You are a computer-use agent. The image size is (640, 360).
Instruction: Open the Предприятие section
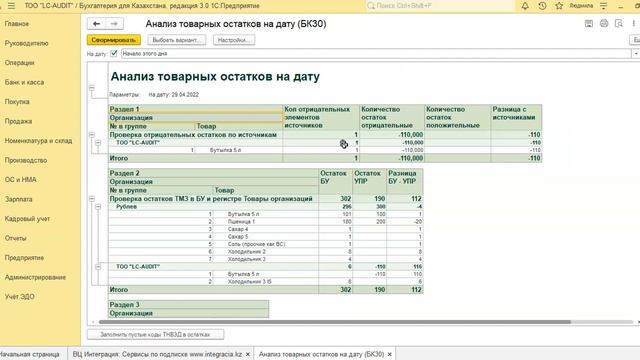(x=24, y=258)
